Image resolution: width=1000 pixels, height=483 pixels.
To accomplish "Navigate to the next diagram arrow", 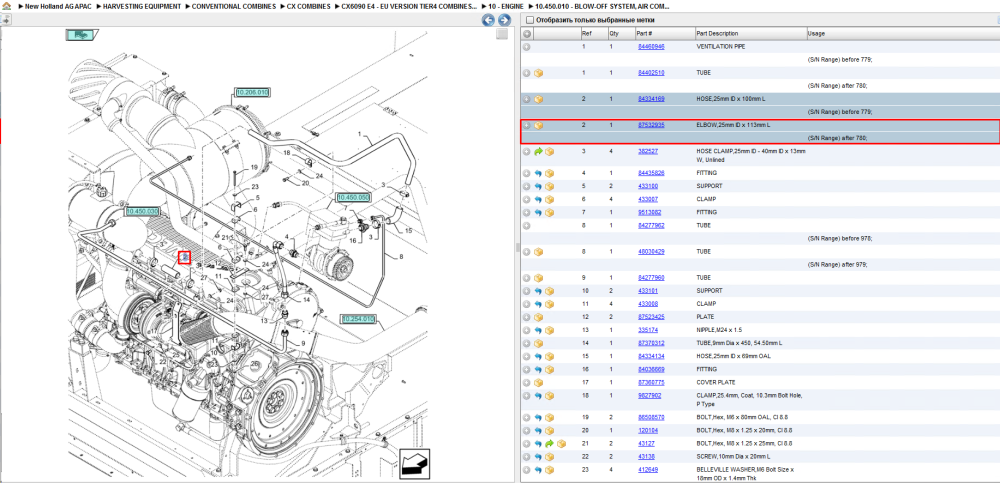I will coord(504,20).
